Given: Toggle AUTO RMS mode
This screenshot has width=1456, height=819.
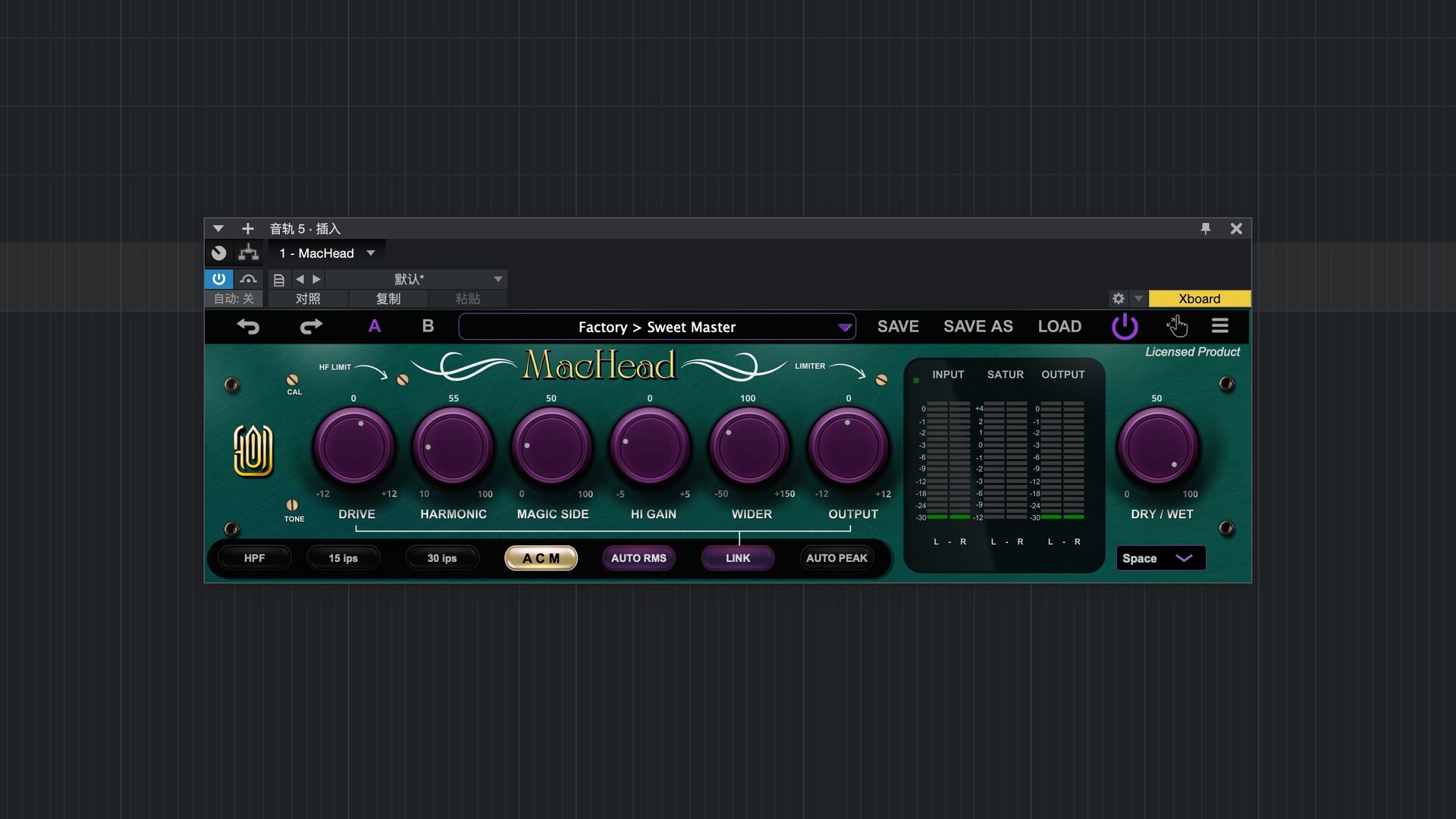Looking at the screenshot, I should tap(639, 558).
